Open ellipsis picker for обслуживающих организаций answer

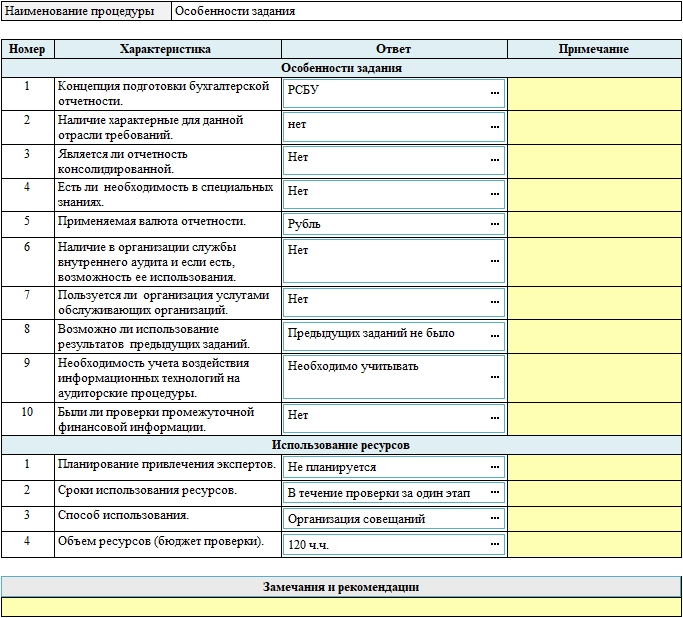pos(494,302)
